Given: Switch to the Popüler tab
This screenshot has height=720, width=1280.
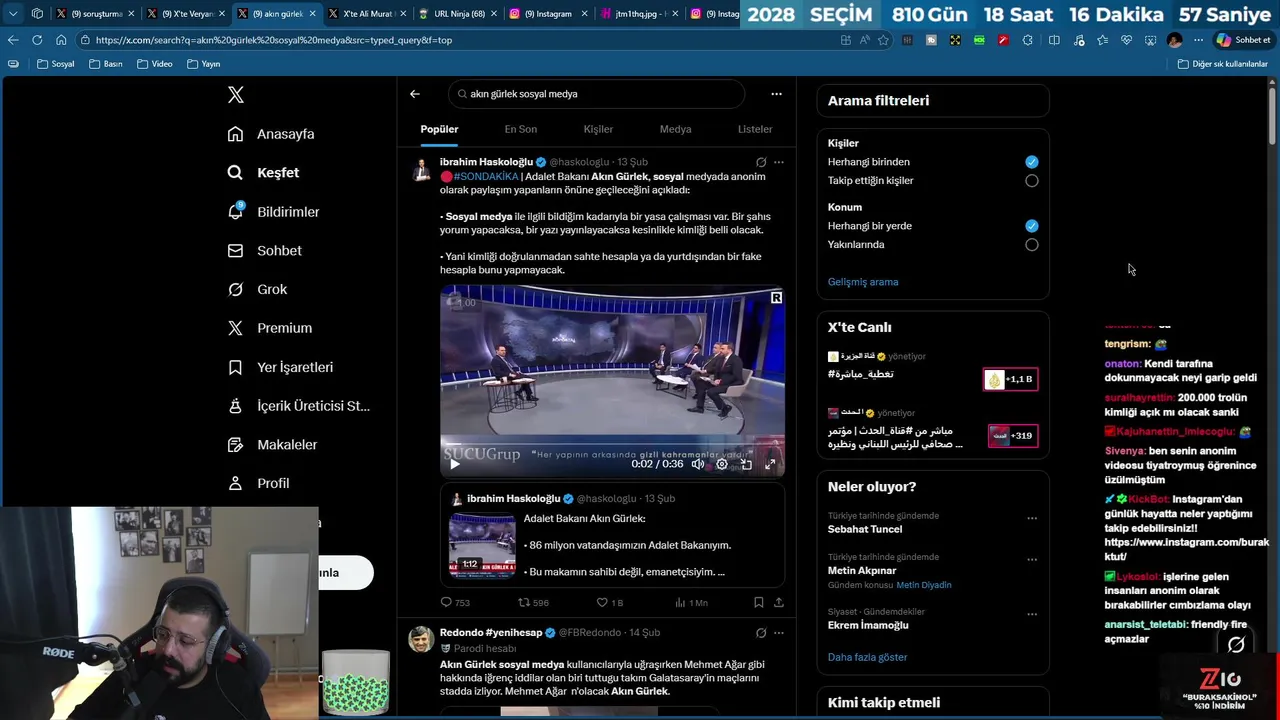Looking at the screenshot, I should (439, 129).
